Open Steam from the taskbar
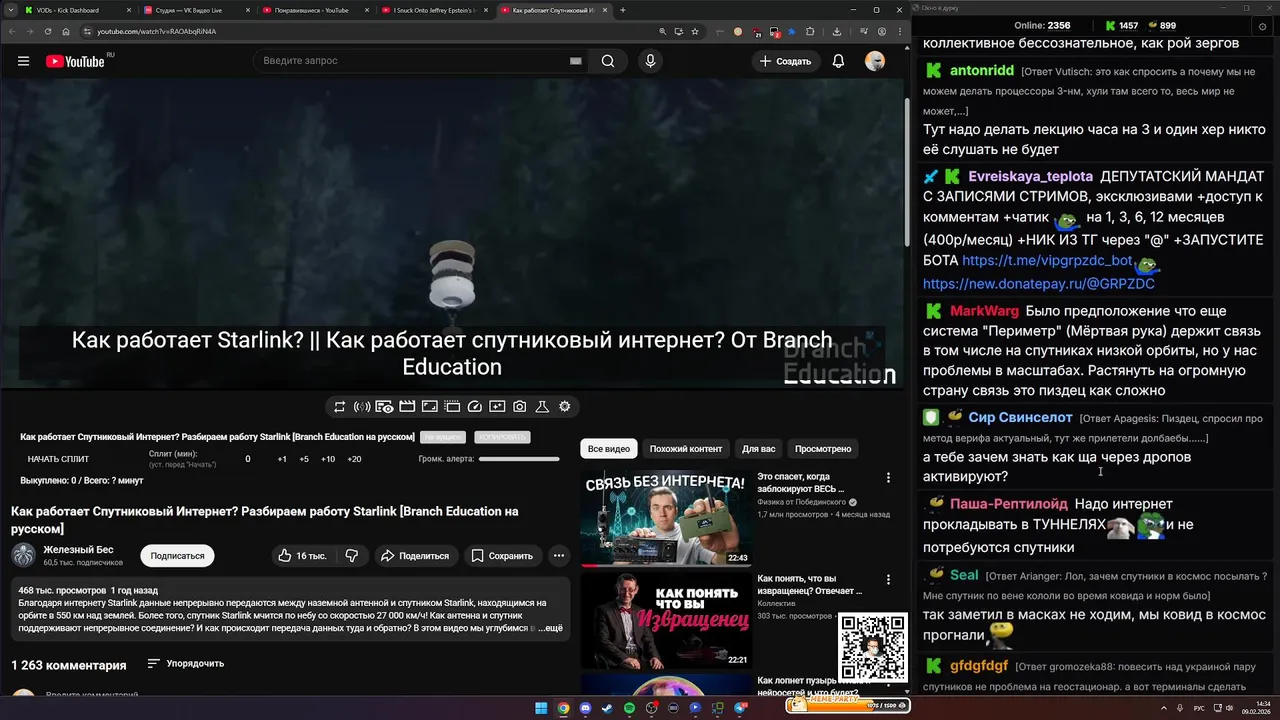Image resolution: width=1280 pixels, height=720 pixels. coord(607,708)
